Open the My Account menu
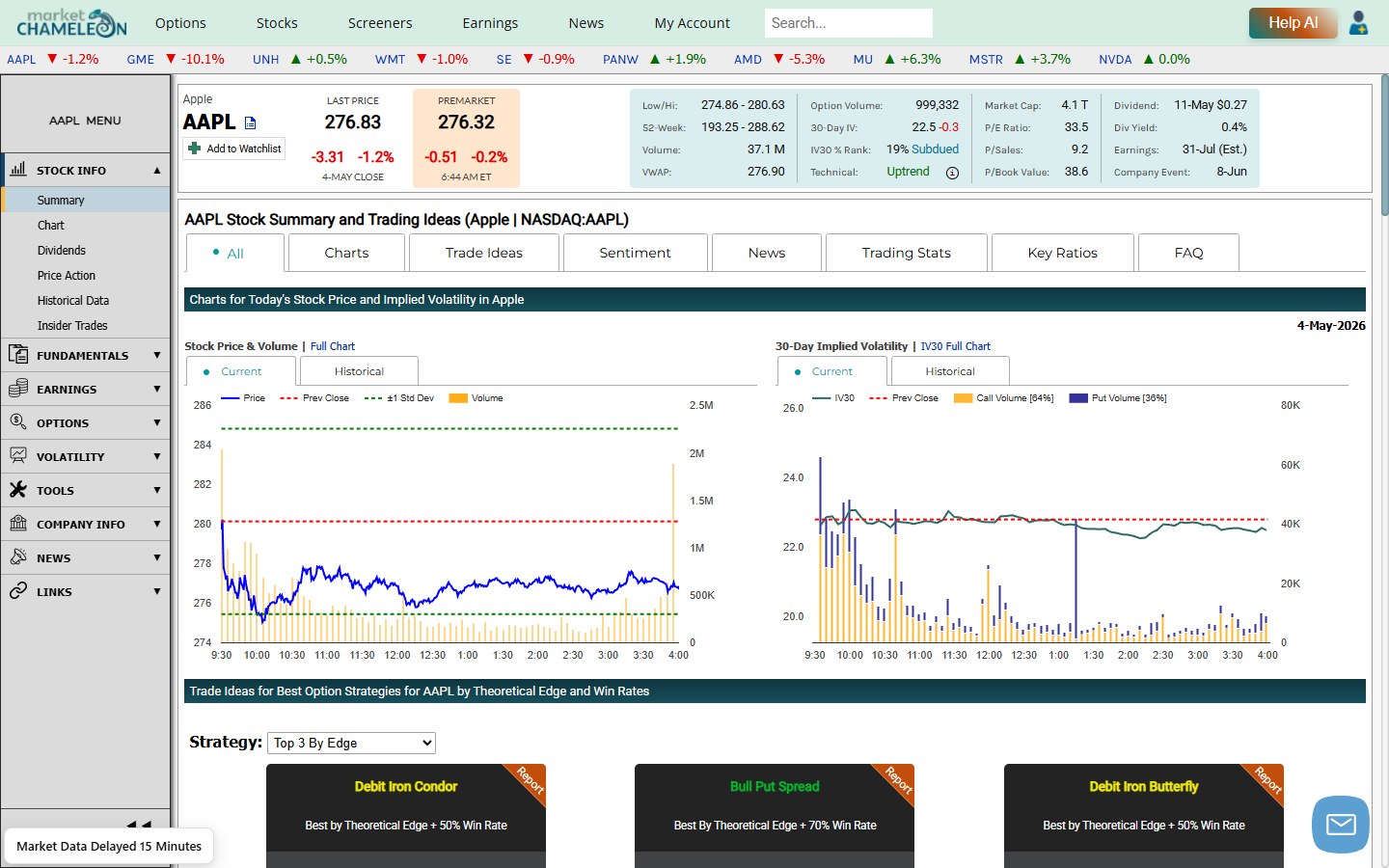 click(x=693, y=23)
